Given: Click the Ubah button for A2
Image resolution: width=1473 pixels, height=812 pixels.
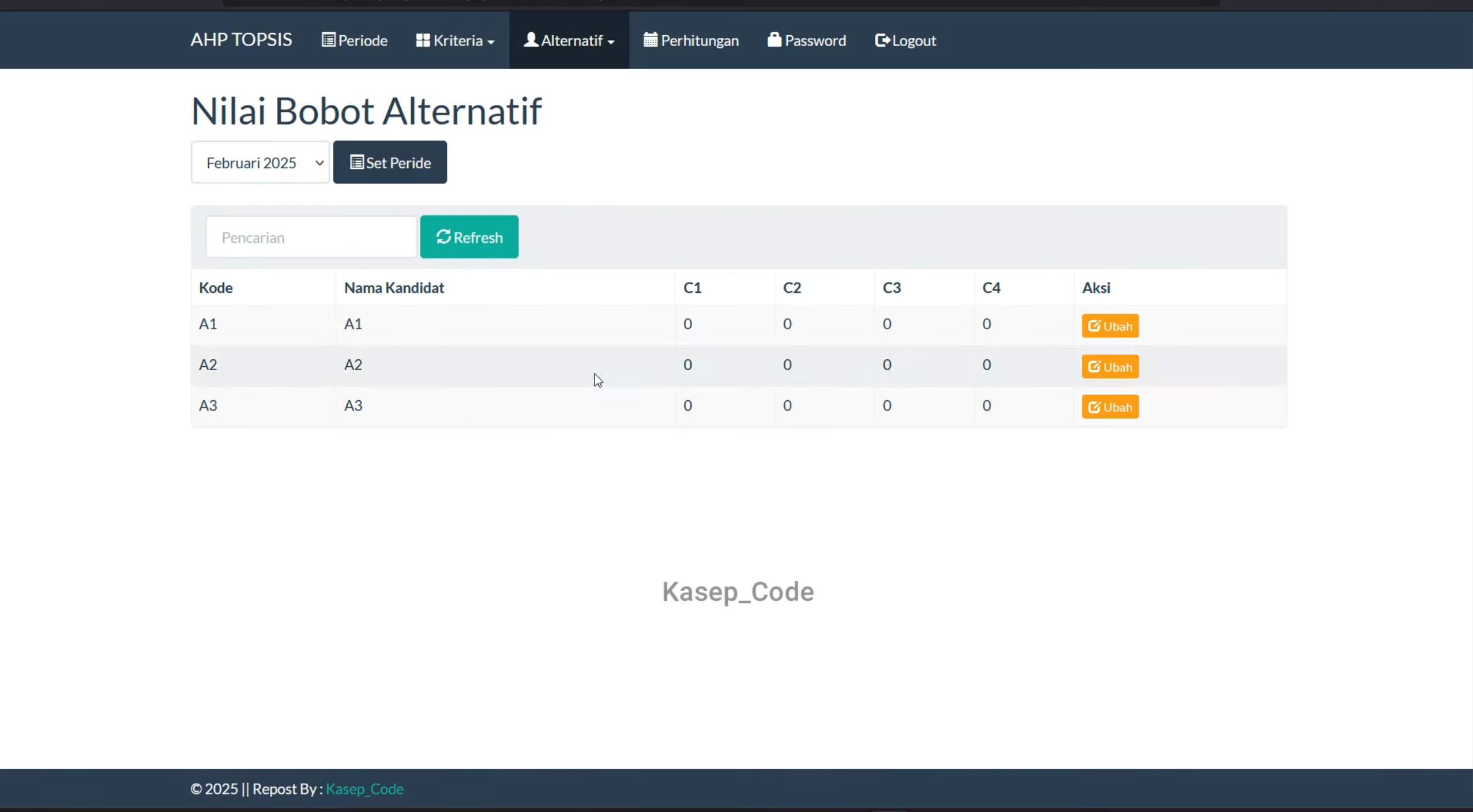Looking at the screenshot, I should tap(1110, 367).
